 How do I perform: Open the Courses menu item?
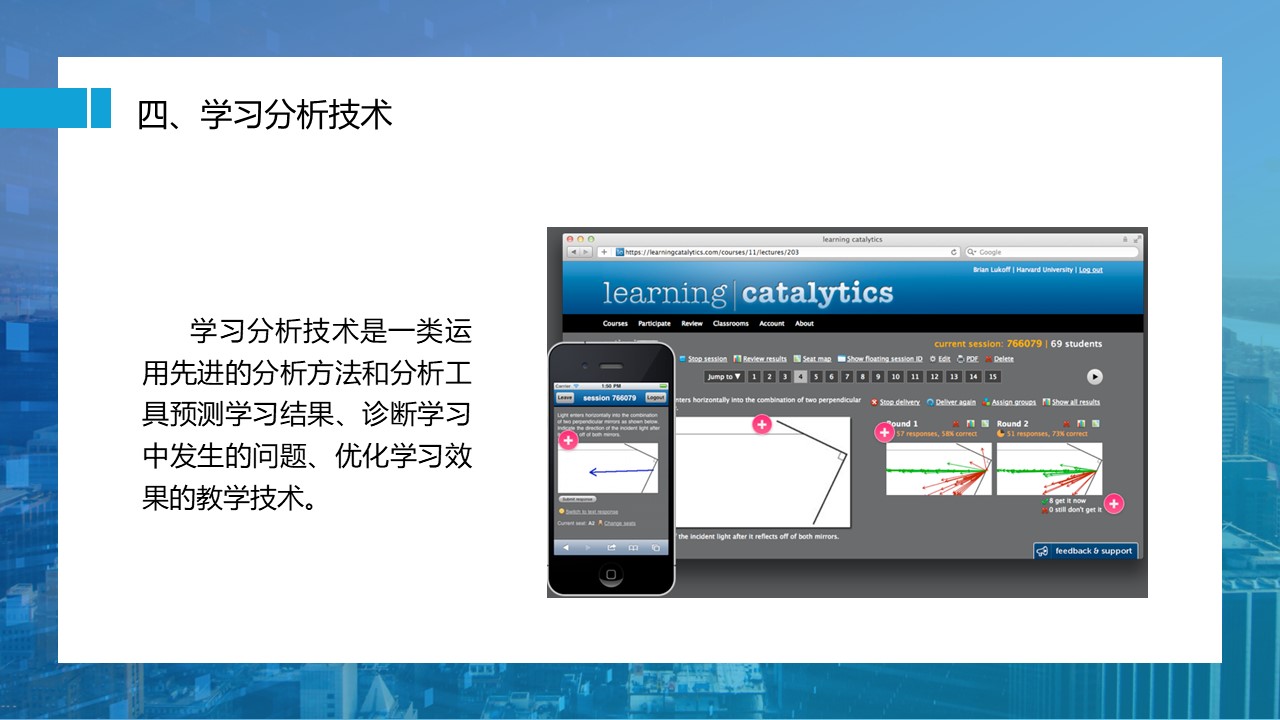615,324
